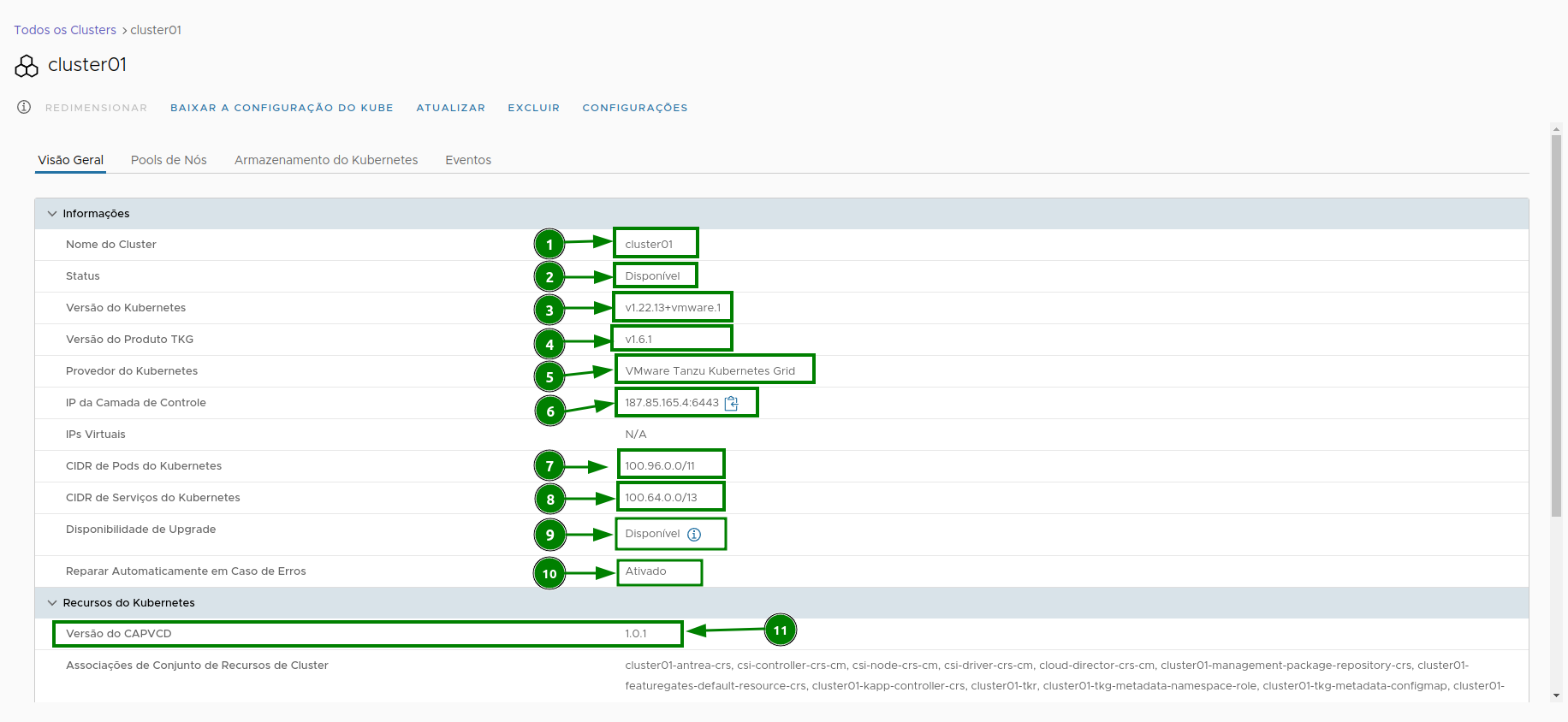The image size is (1568, 722).
Task: Click the vertical scrollbar thumb
Action: pos(1556,325)
